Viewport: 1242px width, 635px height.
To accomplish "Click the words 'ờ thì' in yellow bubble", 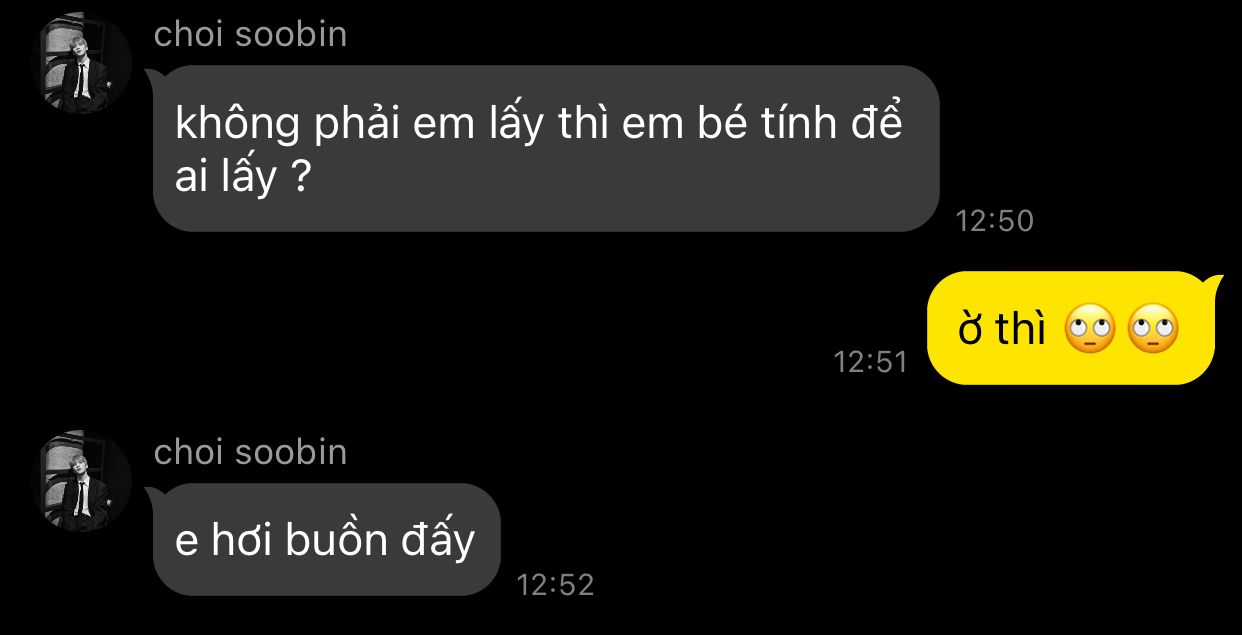I will [1002, 330].
